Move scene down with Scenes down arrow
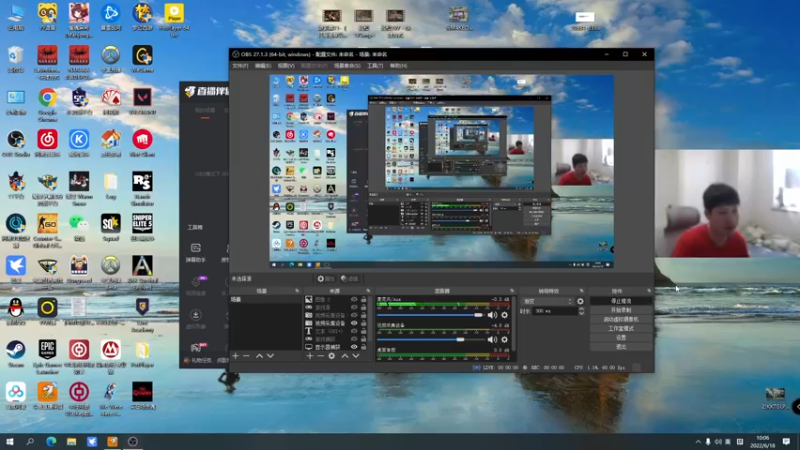Viewport: 800px width, 450px height. 270,356
